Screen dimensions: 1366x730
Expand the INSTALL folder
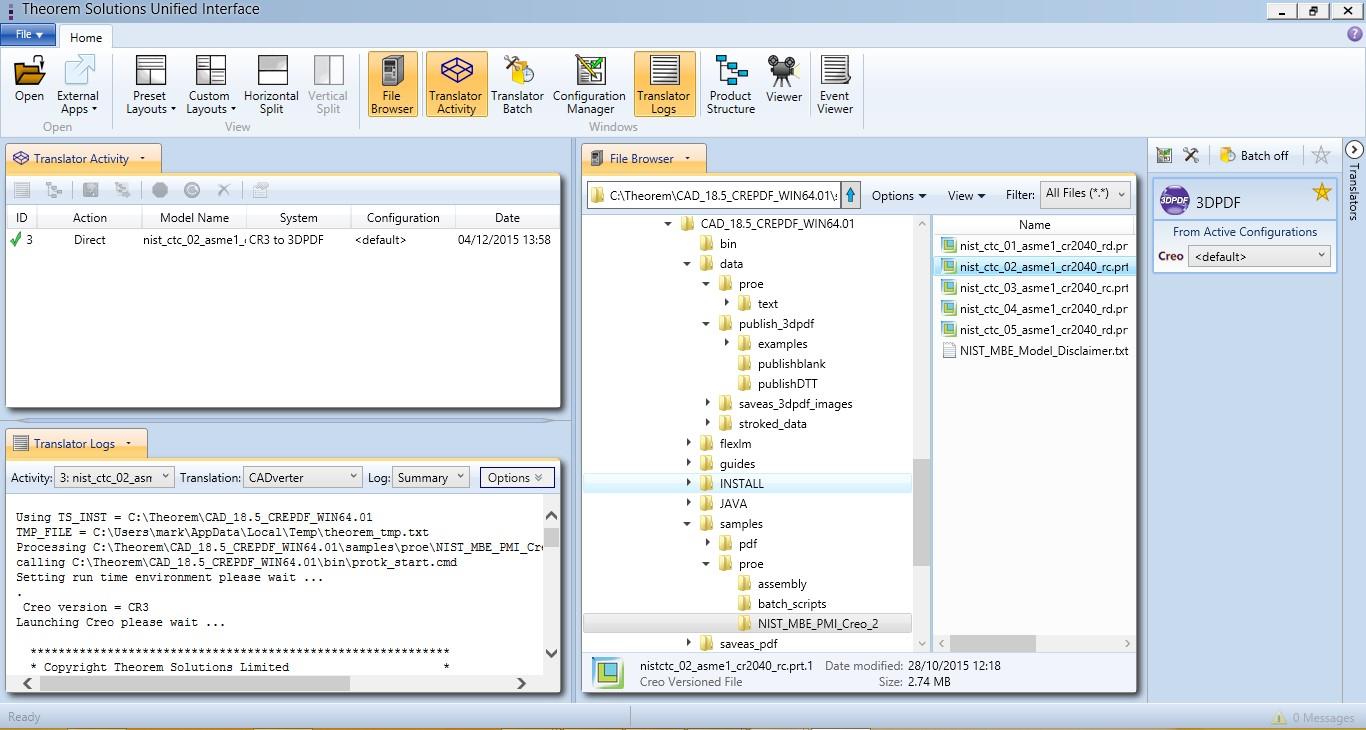tap(688, 483)
